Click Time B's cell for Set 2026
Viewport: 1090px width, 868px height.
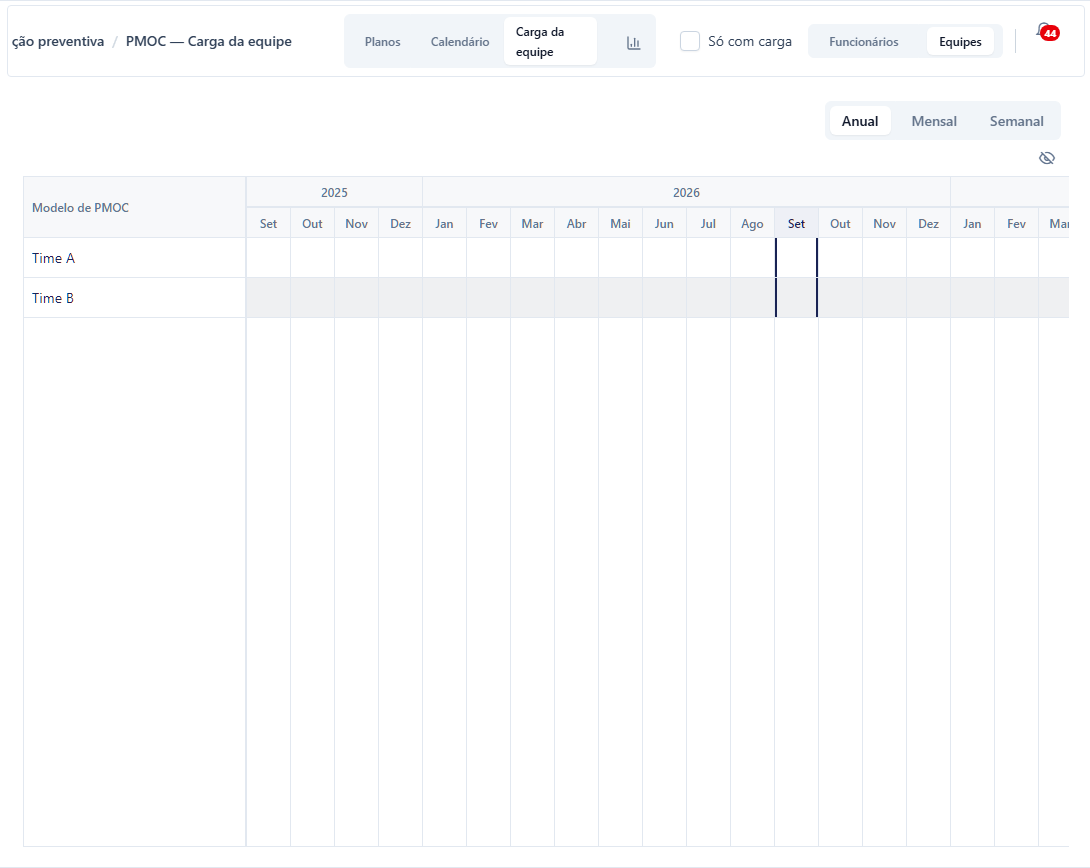[x=797, y=298]
